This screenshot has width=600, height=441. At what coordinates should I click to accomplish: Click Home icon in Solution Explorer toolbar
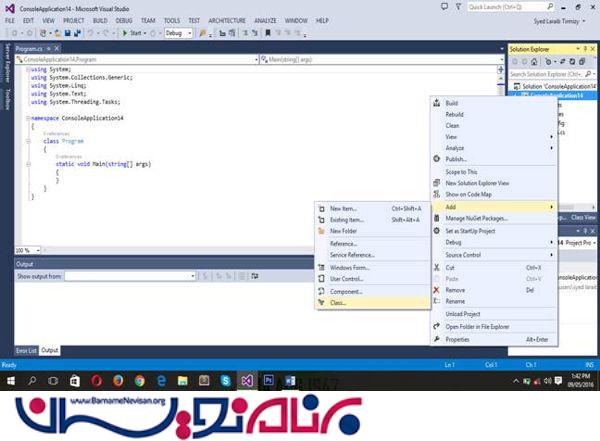click(534, 61)
